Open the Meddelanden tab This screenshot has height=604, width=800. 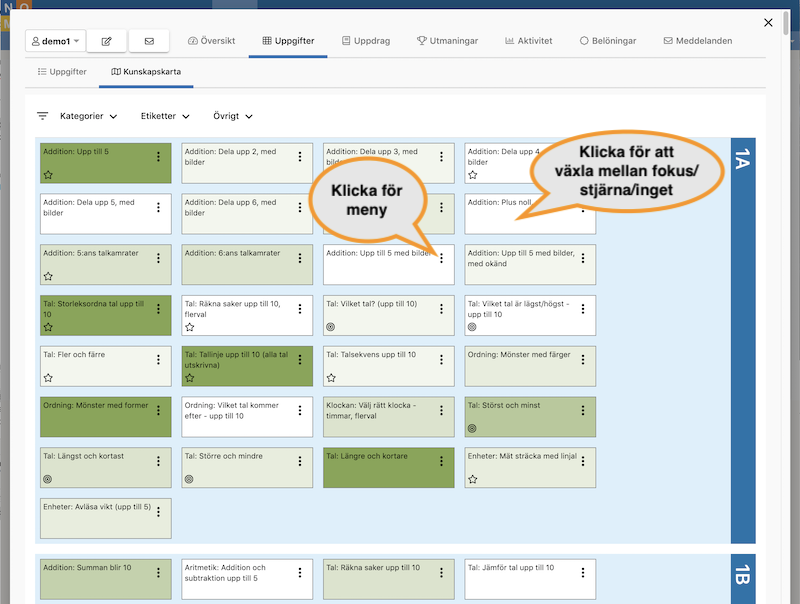tap(697, 41)
